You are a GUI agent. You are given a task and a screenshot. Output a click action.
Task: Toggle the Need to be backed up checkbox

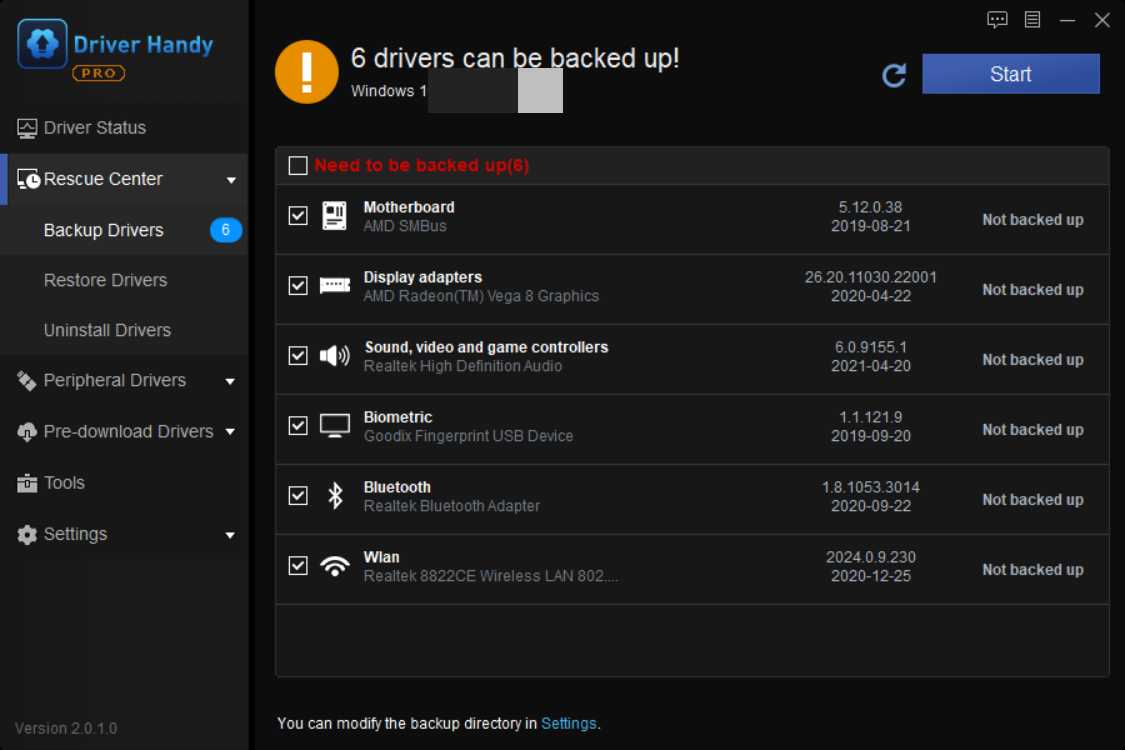coord(297,165)
